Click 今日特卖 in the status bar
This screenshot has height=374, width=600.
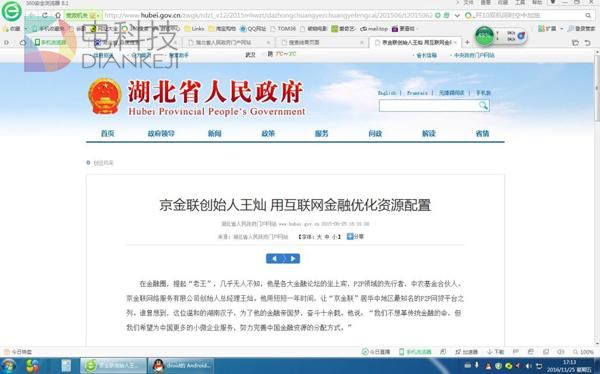[18, 352]
